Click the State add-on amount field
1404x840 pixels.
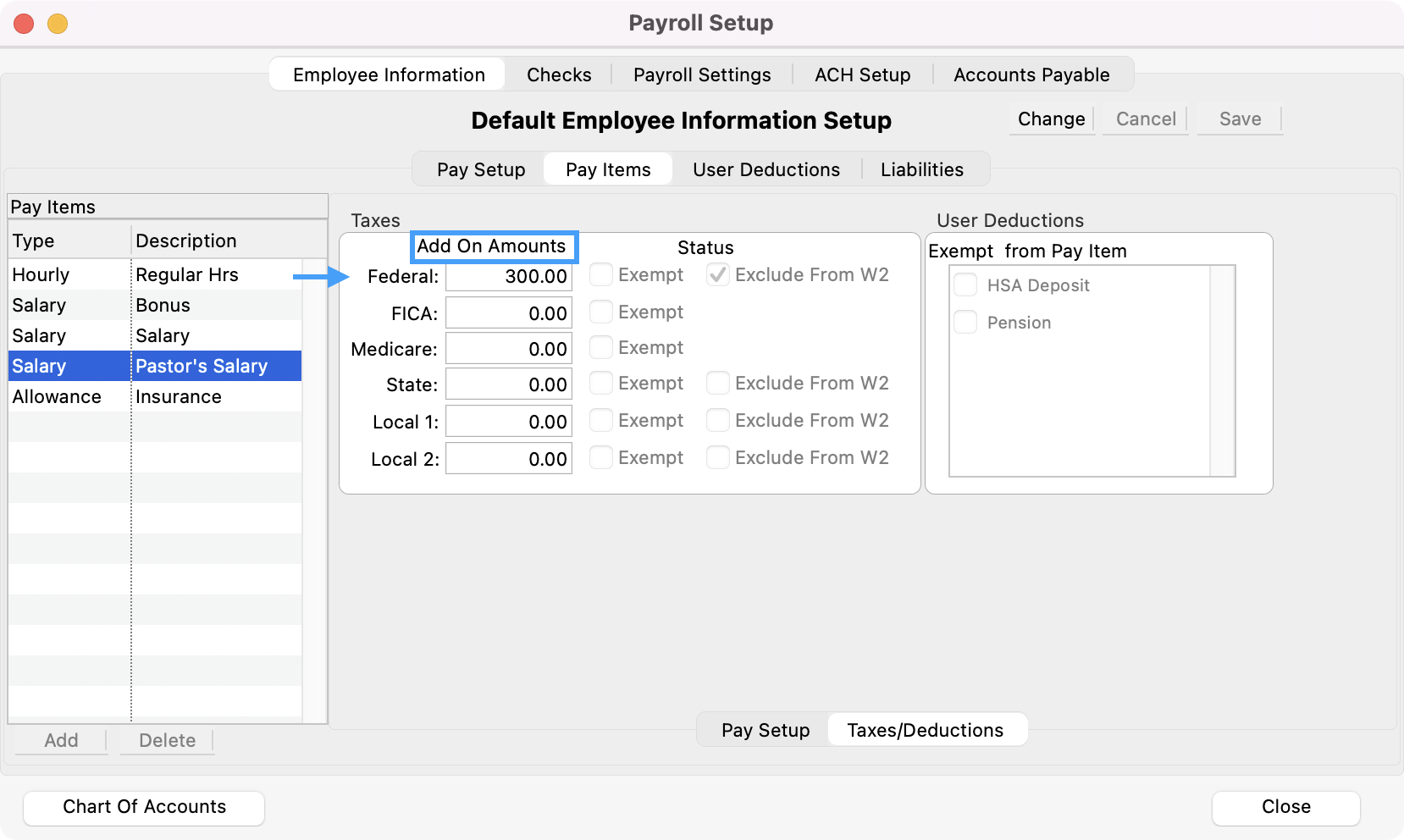click(x=508, y=384)
